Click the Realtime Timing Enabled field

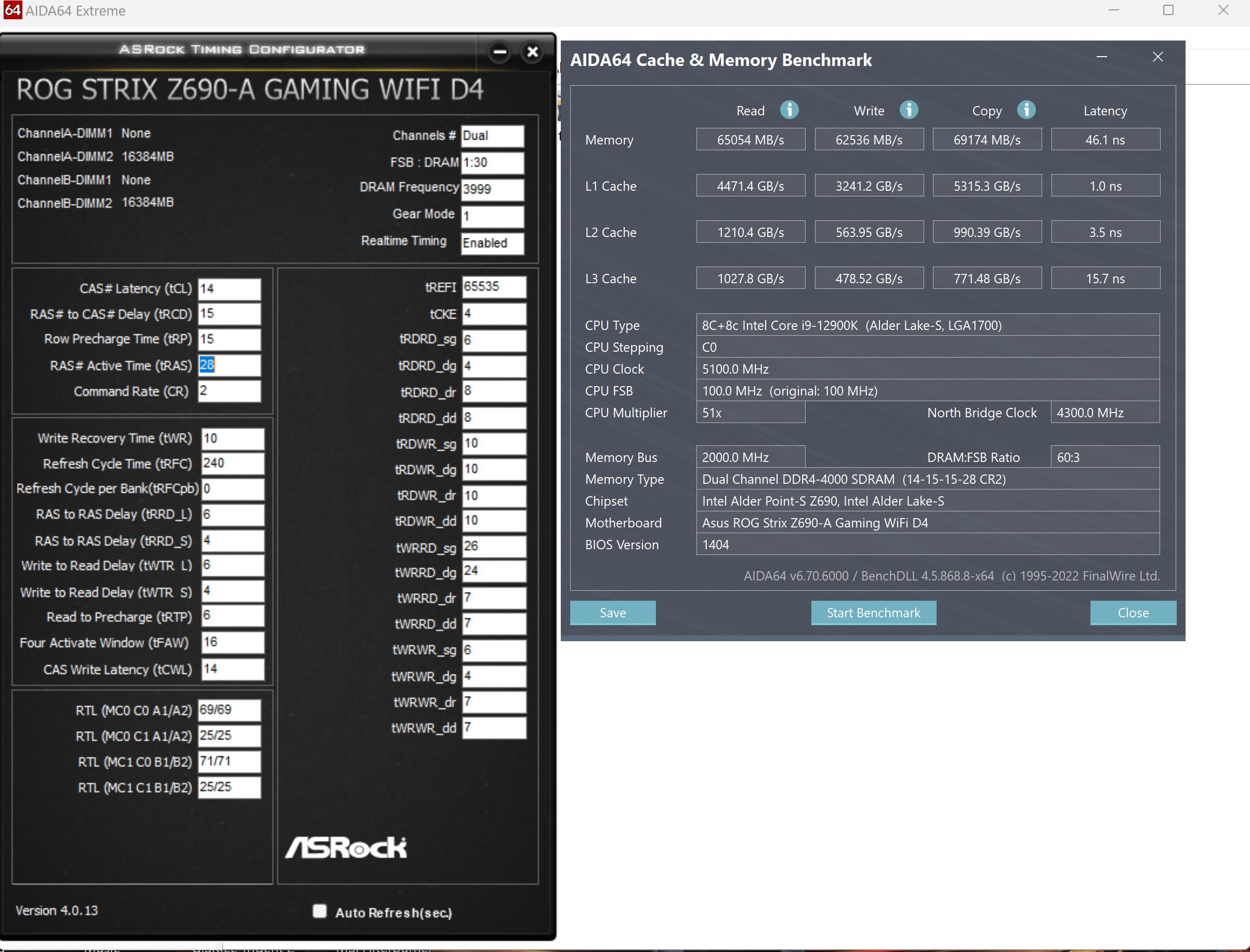click(x=492, y=244)
